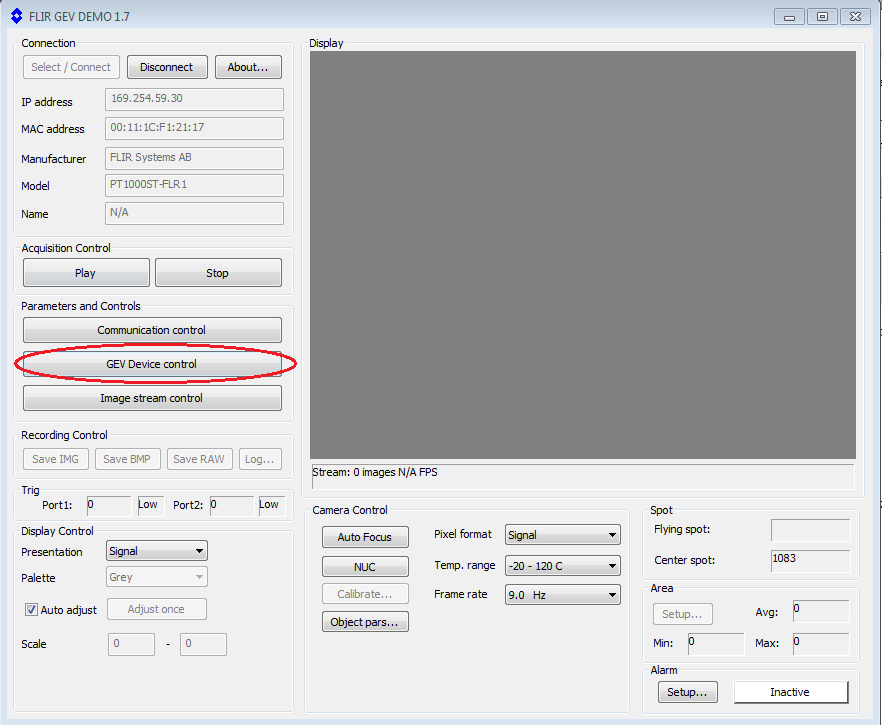
Task: Open the Log... dialog
Action: pyautogui.click(x=260, y=459)
